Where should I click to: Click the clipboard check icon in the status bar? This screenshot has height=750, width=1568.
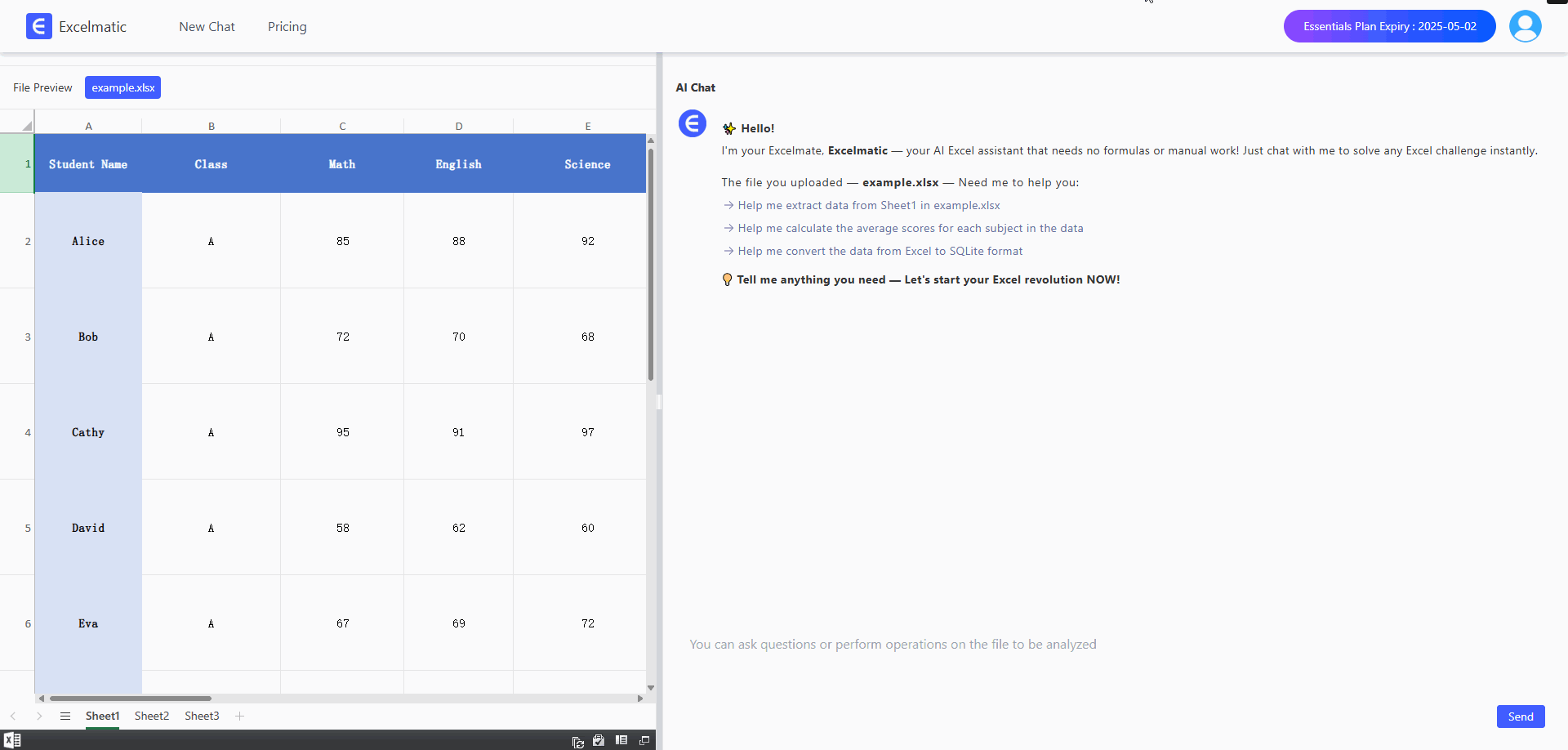click(599, 740)
